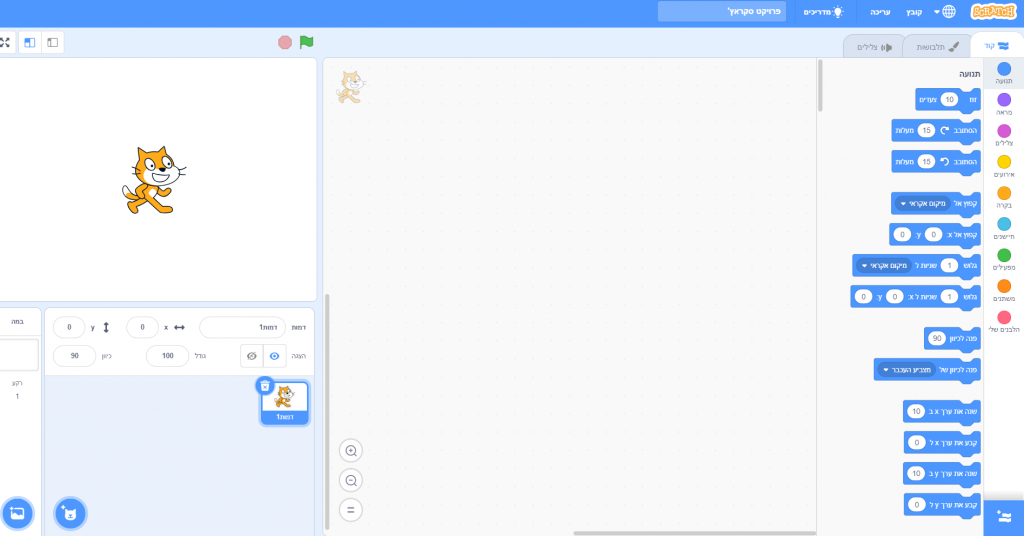Open the קובץ file menu

(x=914, y=12)
